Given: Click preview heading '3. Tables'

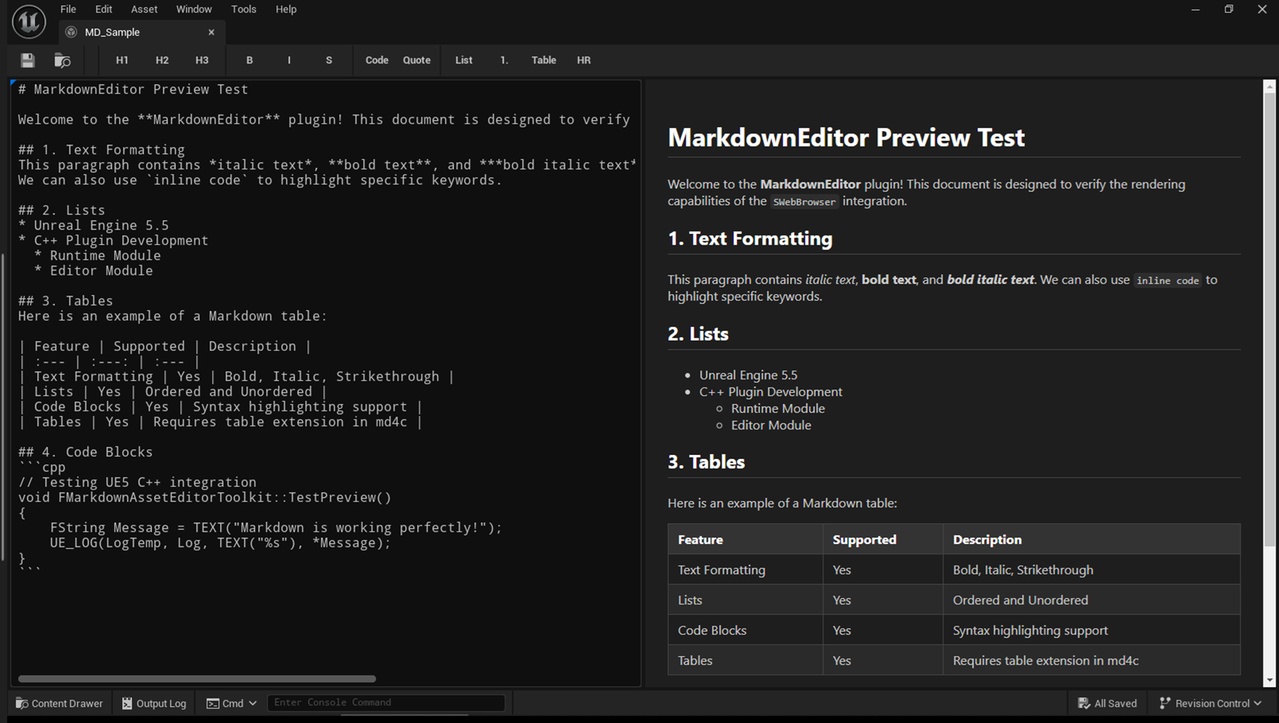Looking at the screenshot, I should pyautogui.click(x=706, y=462).
